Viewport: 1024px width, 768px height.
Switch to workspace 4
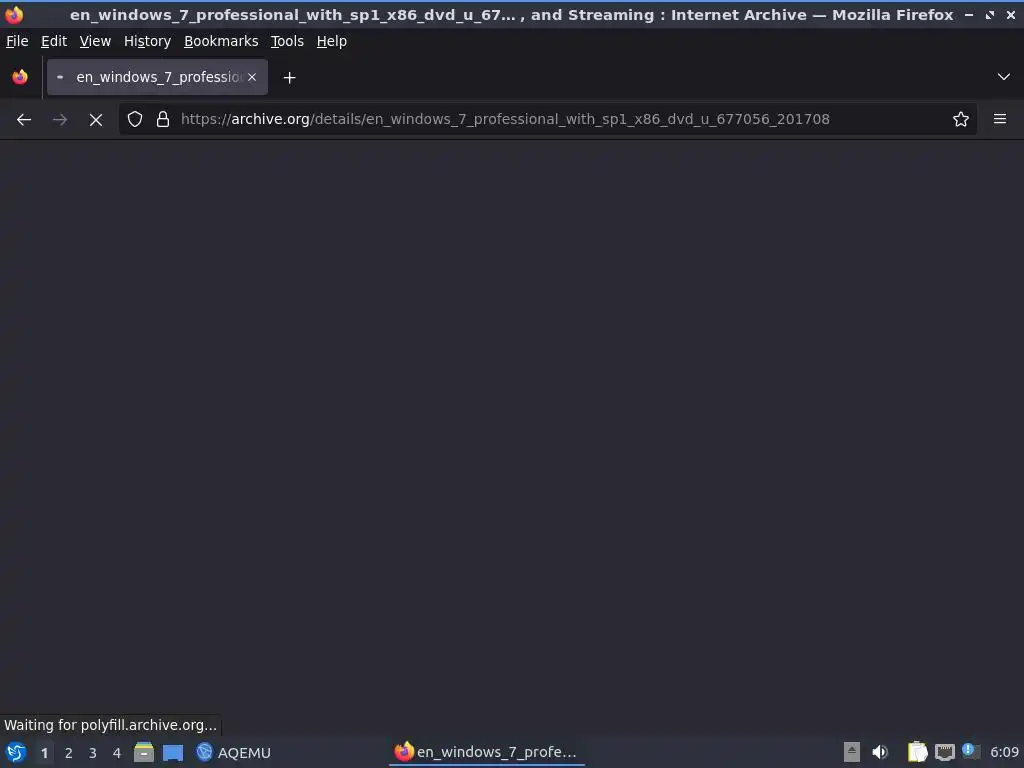pyautogui.click(x=117, y=753)
